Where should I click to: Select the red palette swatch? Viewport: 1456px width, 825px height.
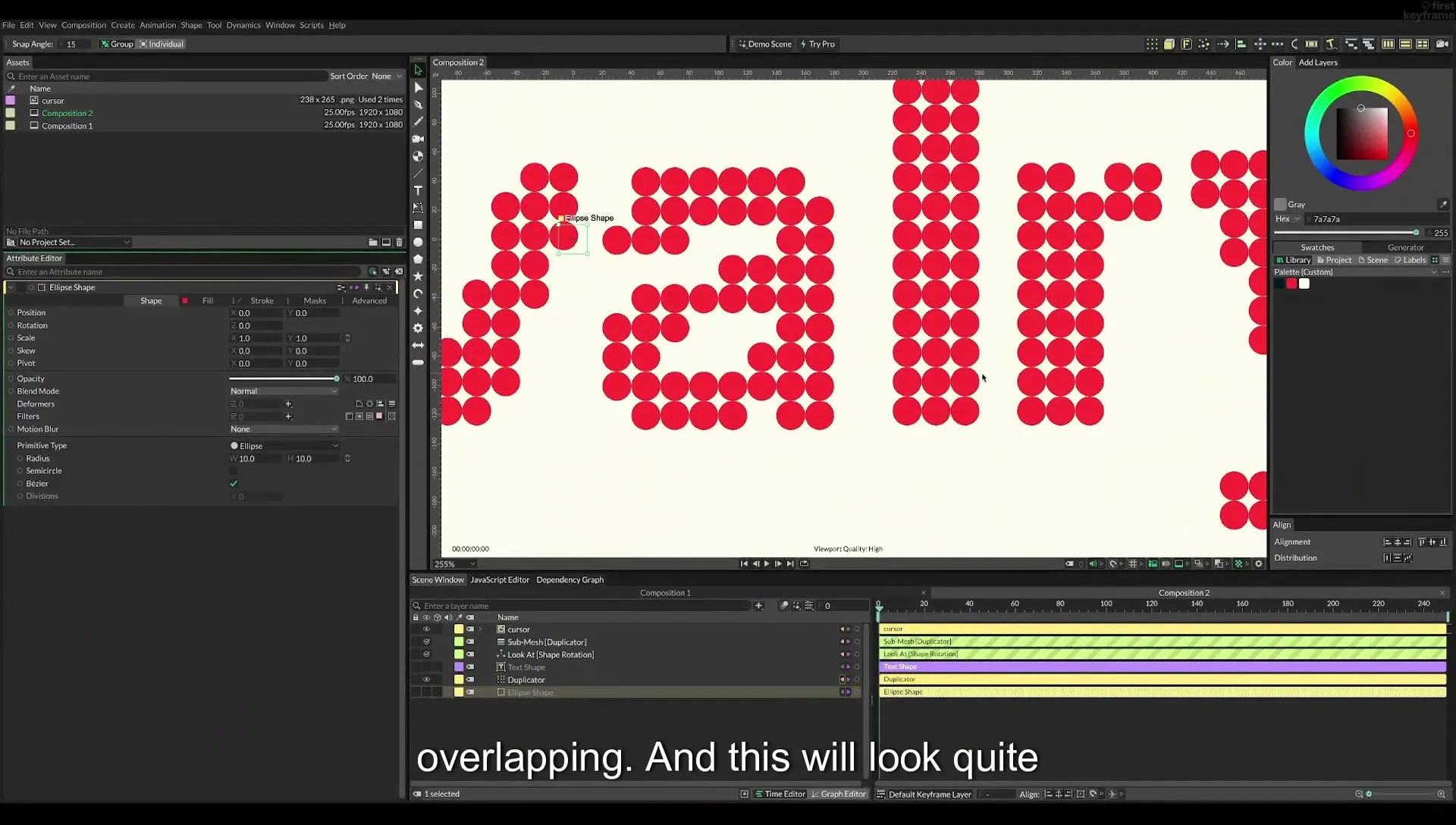pyautogui.click(x=1291, y=284)
